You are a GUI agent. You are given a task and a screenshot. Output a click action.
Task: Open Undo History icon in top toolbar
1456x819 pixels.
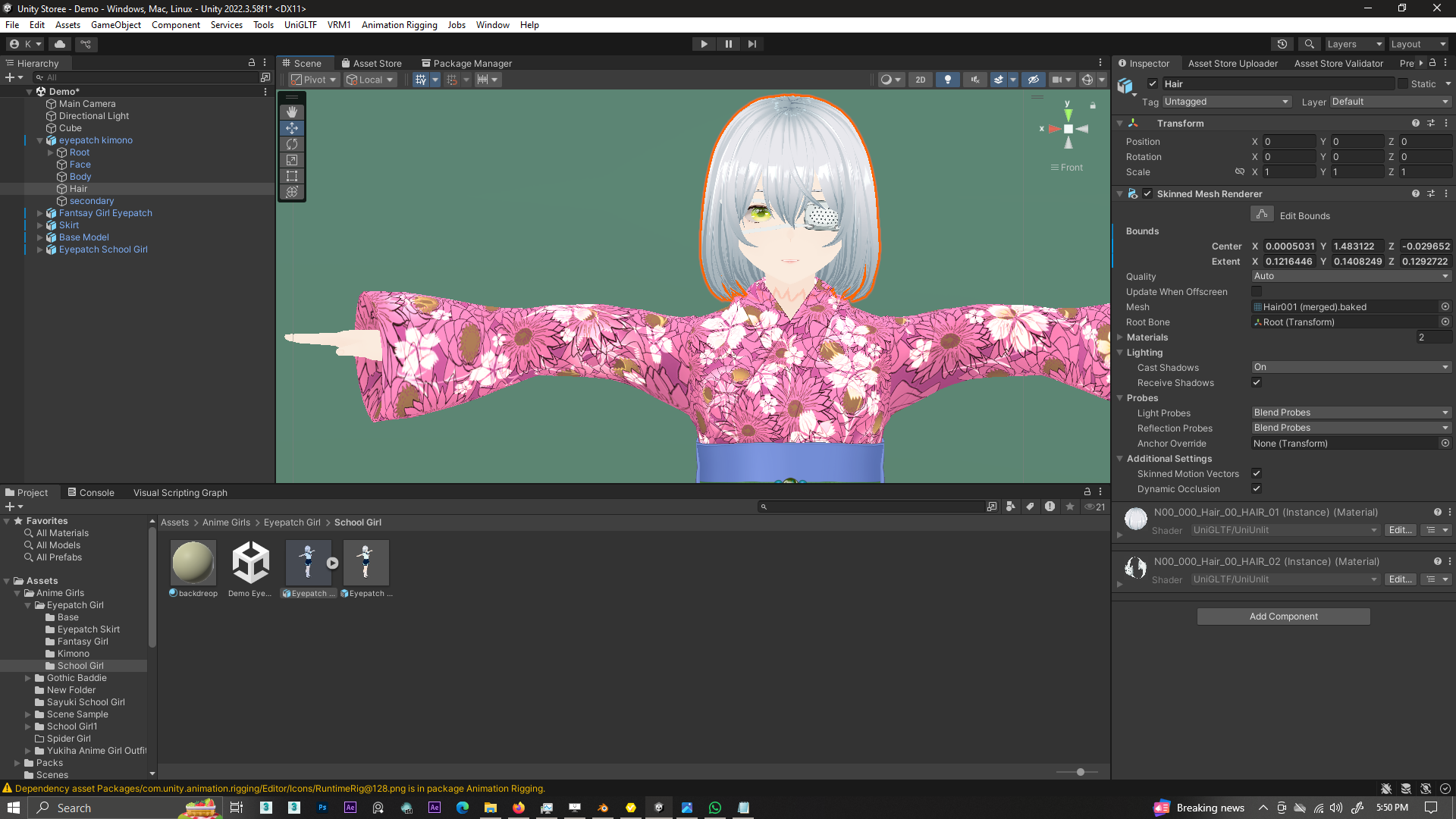tap(1282, 44)
